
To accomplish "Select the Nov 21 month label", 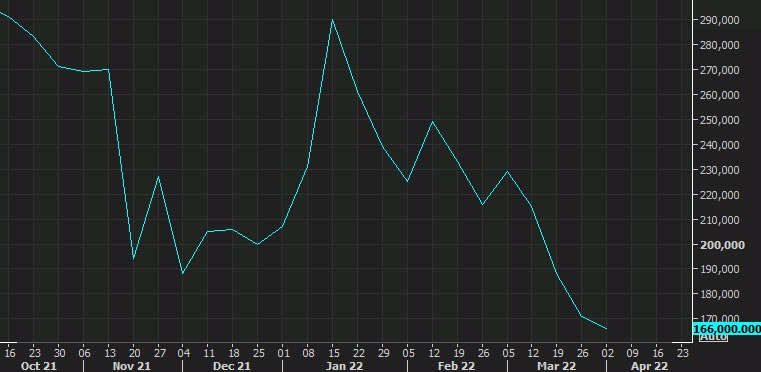I will tap(132, 366).
